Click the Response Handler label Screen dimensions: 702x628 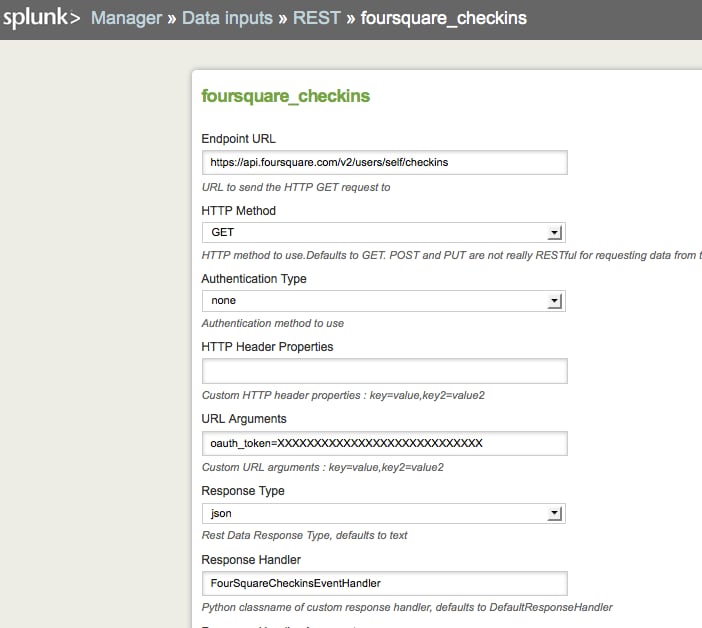[251, 560]
